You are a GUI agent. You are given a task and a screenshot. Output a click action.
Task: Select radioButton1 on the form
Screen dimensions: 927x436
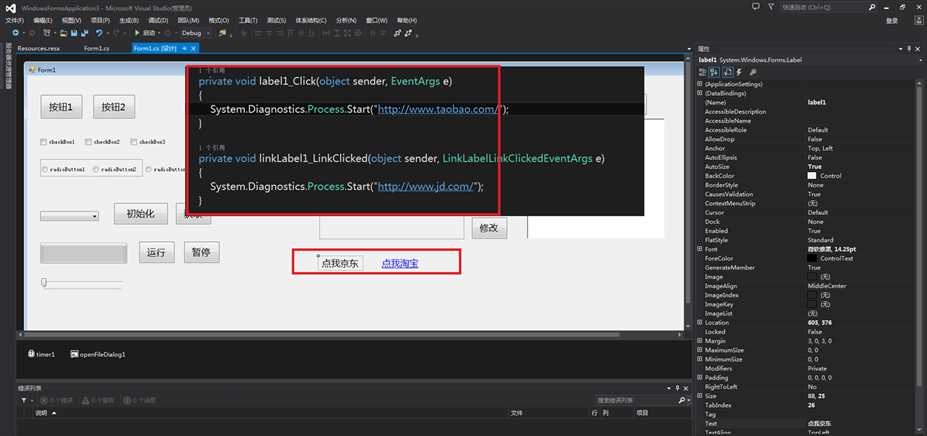click(x=63, y=169)
